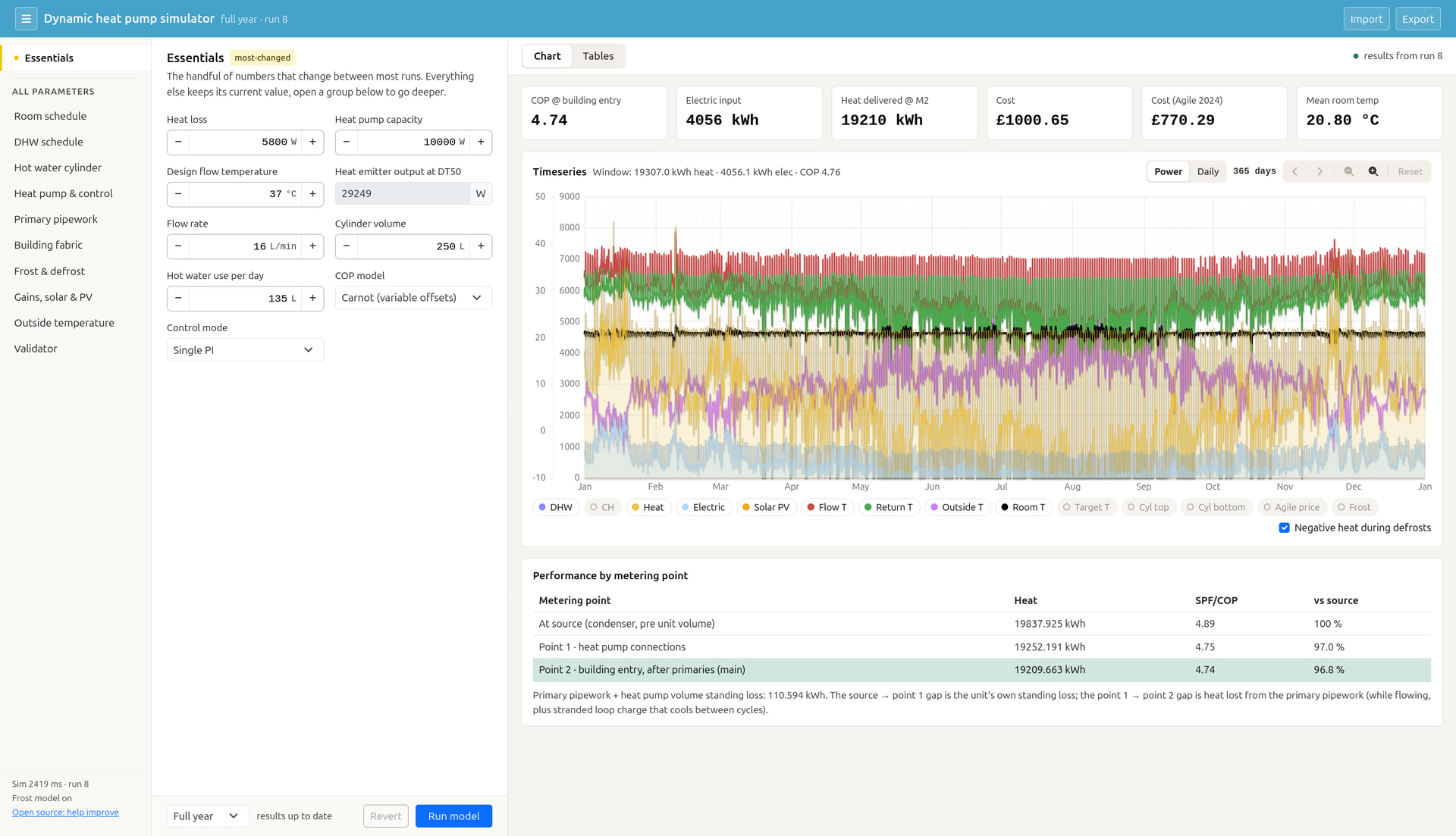Toggle the Target T series legend
The height and width of the screenshot is (836, 1456).
(1086, 507)
